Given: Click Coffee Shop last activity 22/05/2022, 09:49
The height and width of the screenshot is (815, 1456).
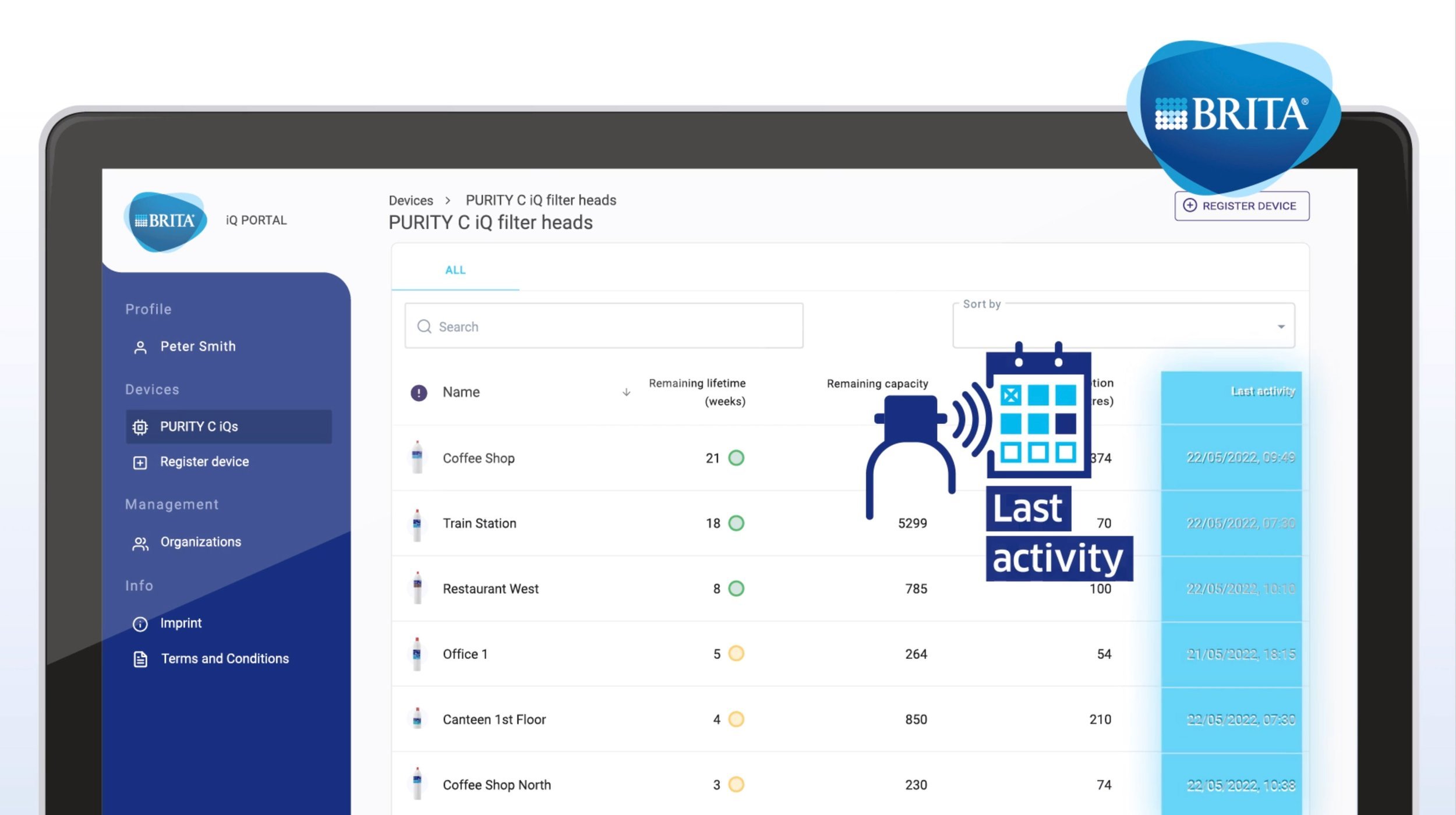Looking at the screenshot, I should click(1241, 458).
